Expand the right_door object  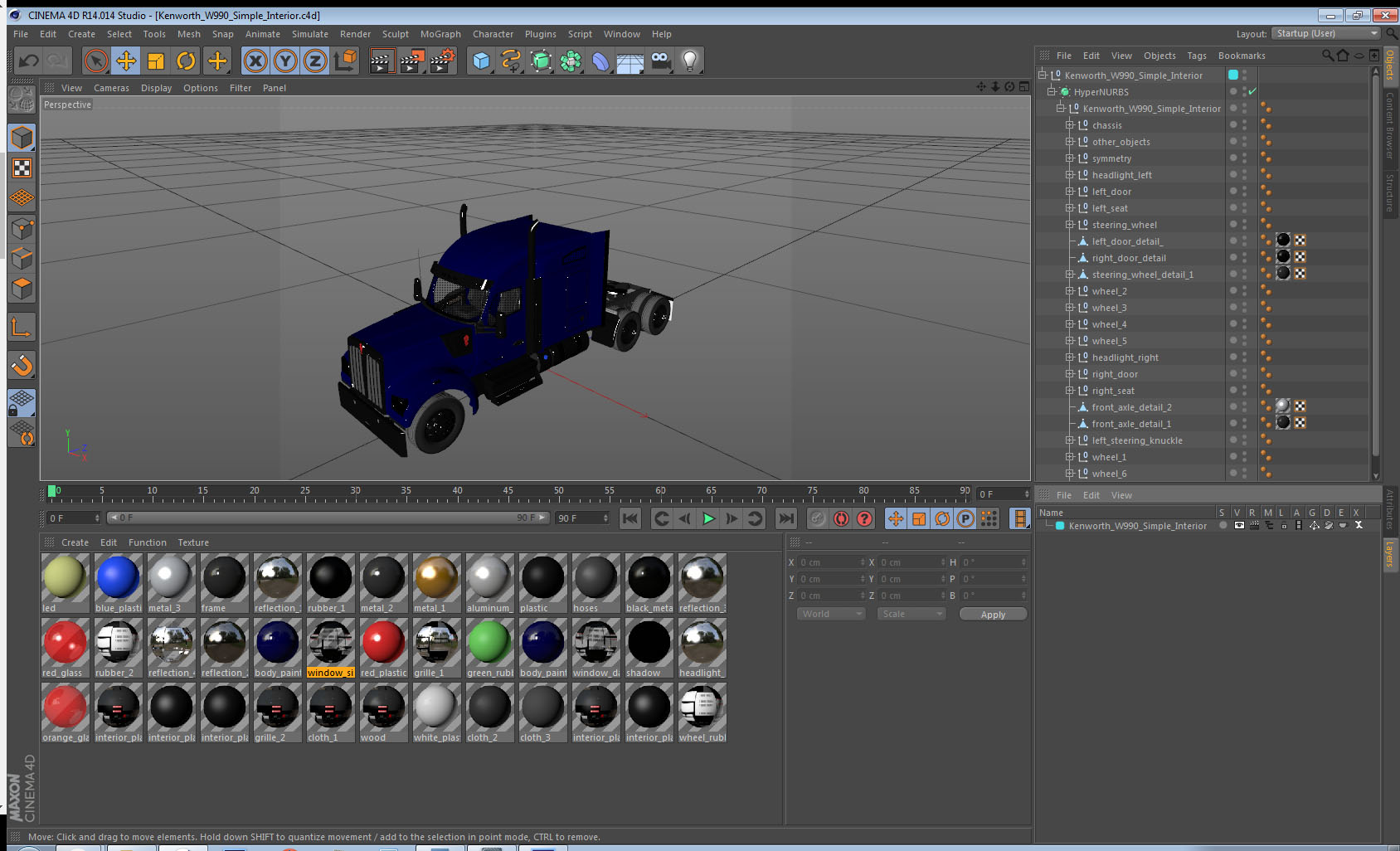[1070, 374]
